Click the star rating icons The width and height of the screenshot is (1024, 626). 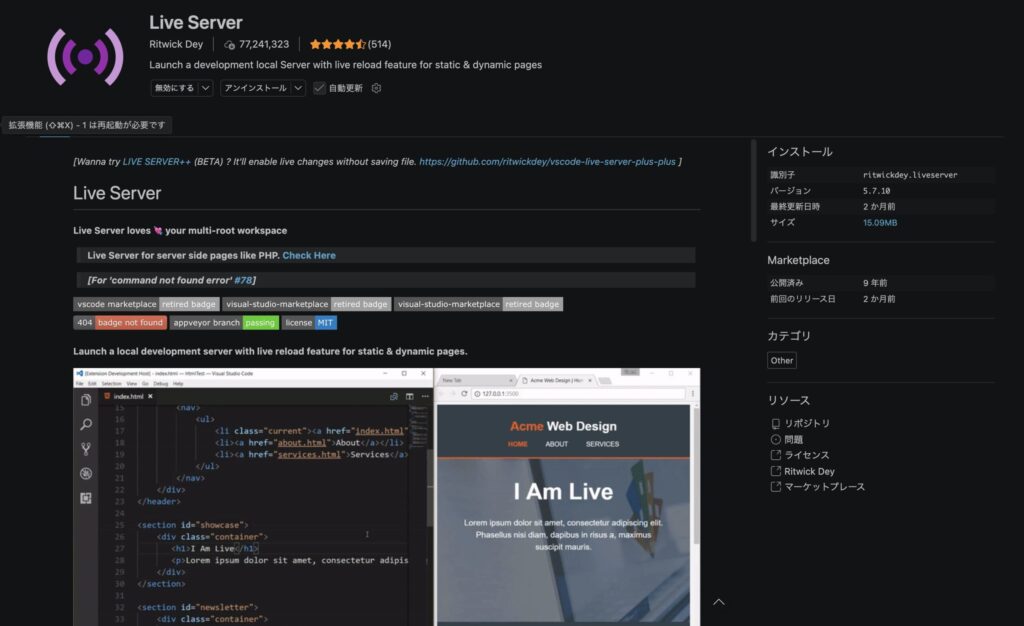click(337, 45)
